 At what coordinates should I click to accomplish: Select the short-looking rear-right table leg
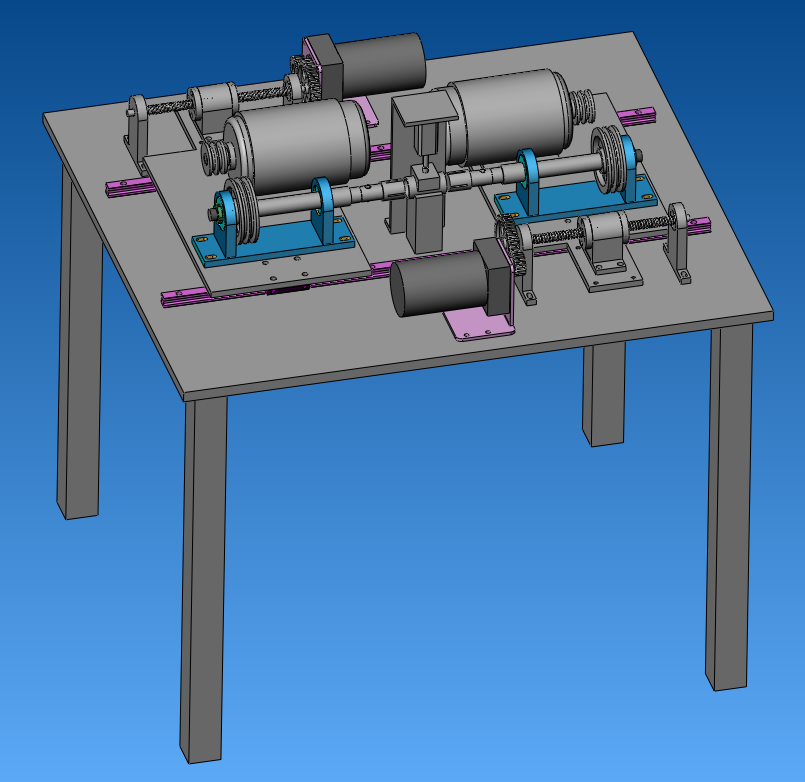604,394
